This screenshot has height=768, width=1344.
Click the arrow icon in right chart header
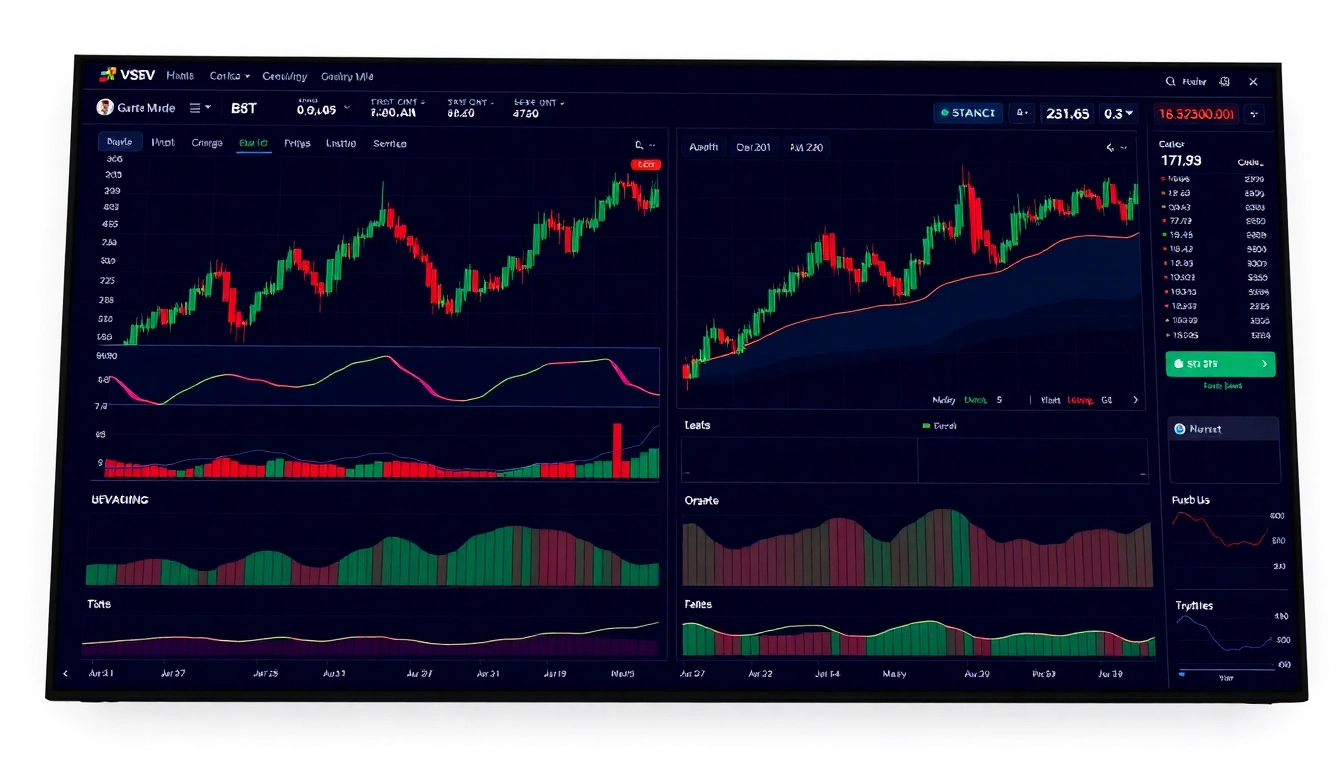click(1110, 148)
